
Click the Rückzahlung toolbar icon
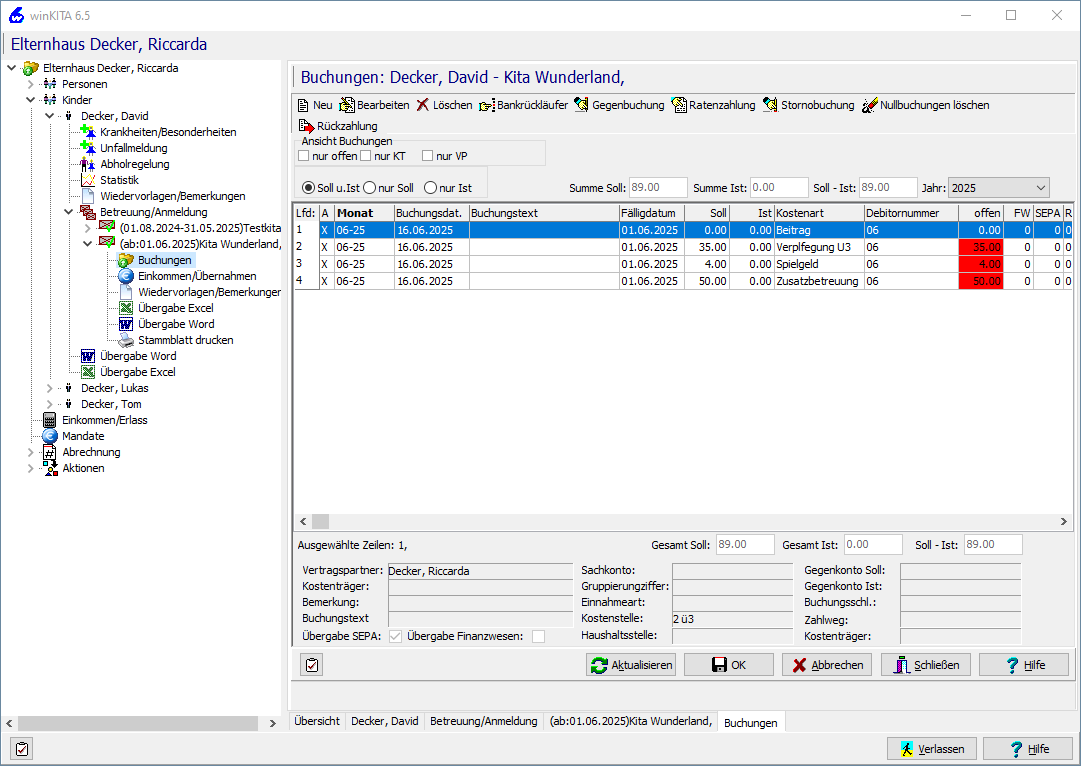[x=306, y=126]
